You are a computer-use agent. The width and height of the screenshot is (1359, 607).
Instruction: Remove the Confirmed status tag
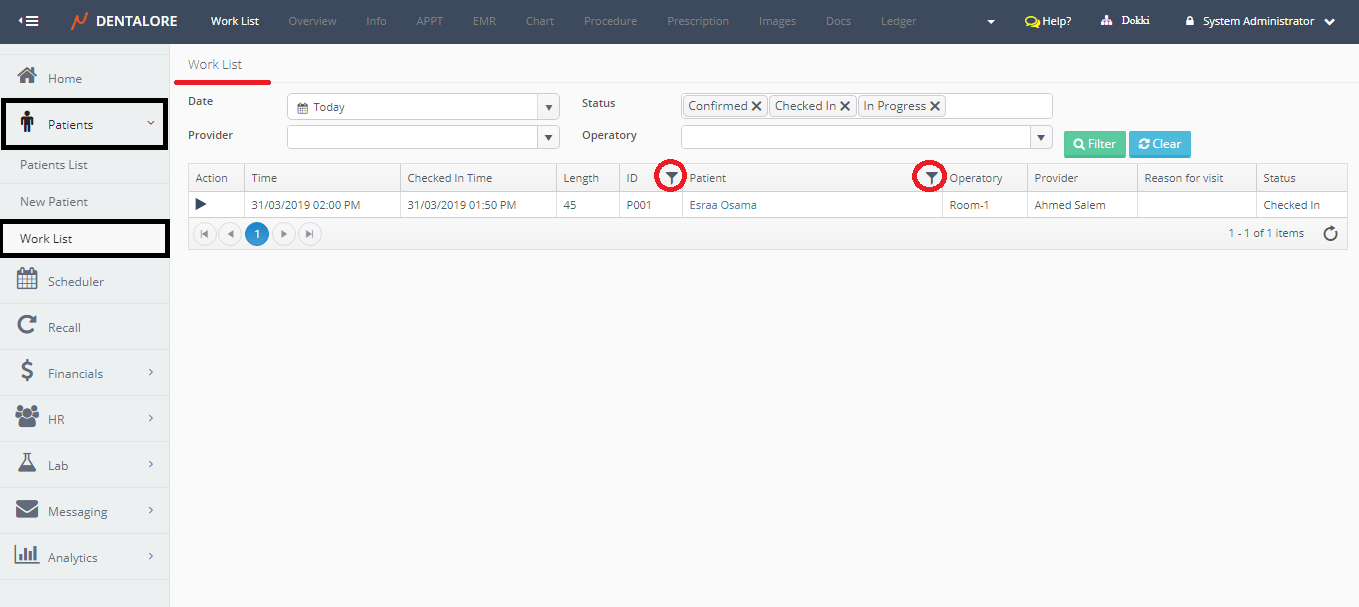click(x=757, y=106)
